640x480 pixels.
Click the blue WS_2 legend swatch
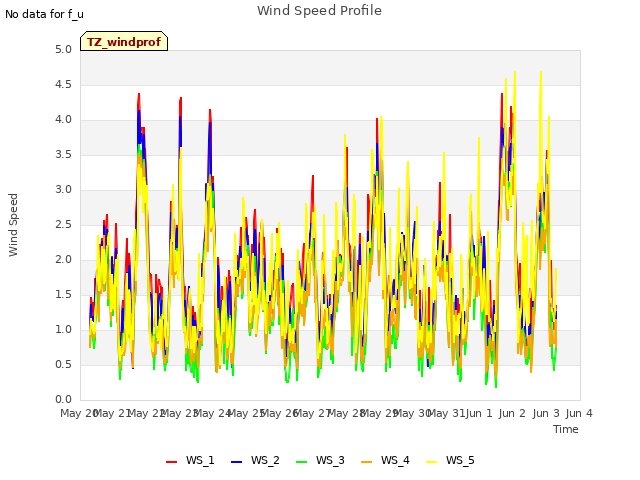point(236,461)
